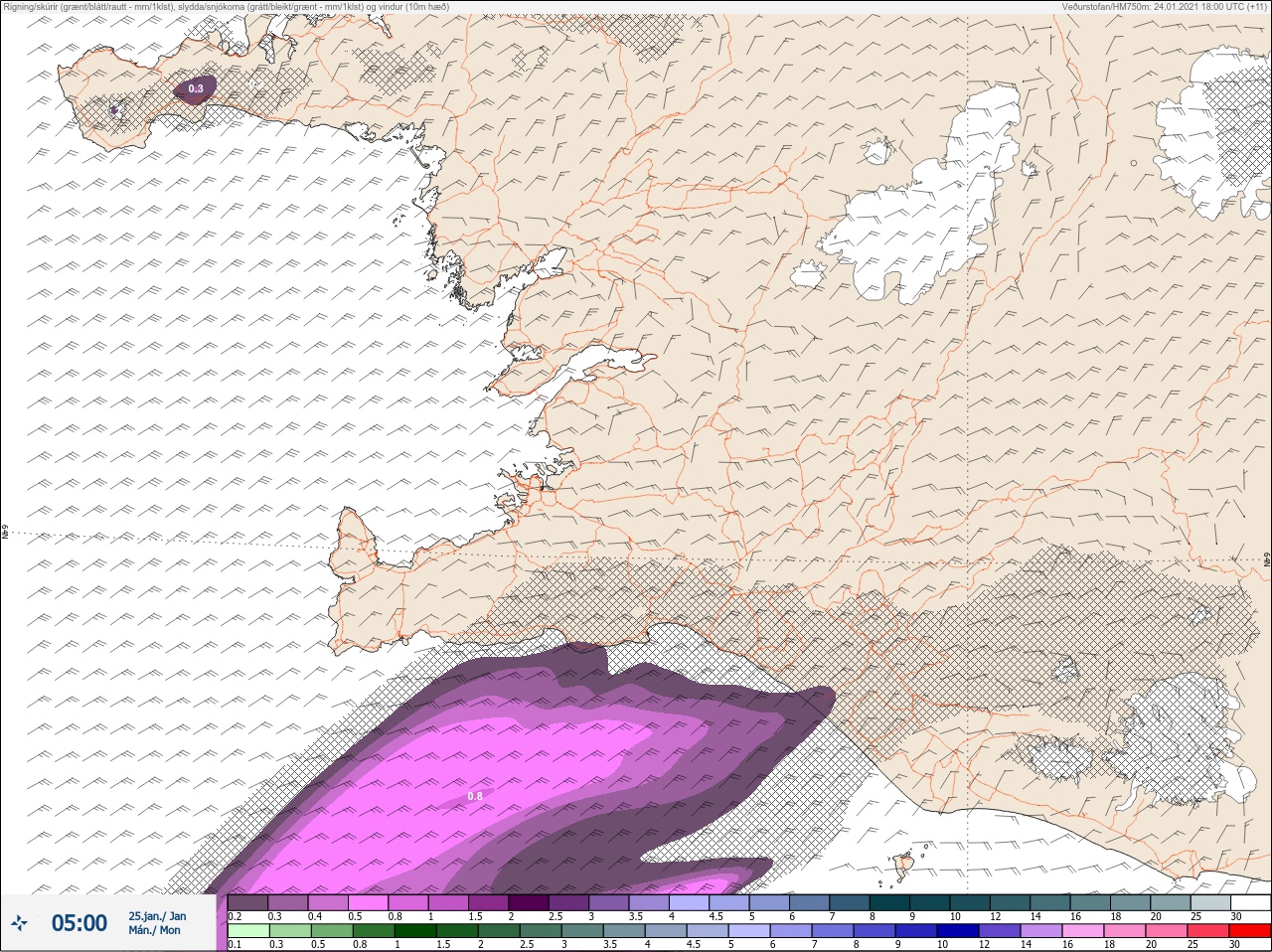The image size is (1272, 952).
Task: Click the wind icon beside 05:00
Action: (20, 923)
